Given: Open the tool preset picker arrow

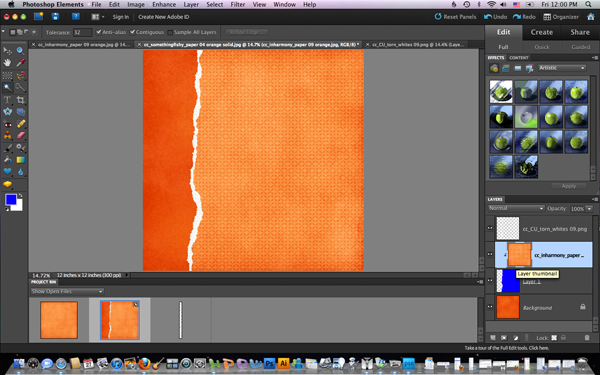Looking at the screenshot, I should coord(3,32).
